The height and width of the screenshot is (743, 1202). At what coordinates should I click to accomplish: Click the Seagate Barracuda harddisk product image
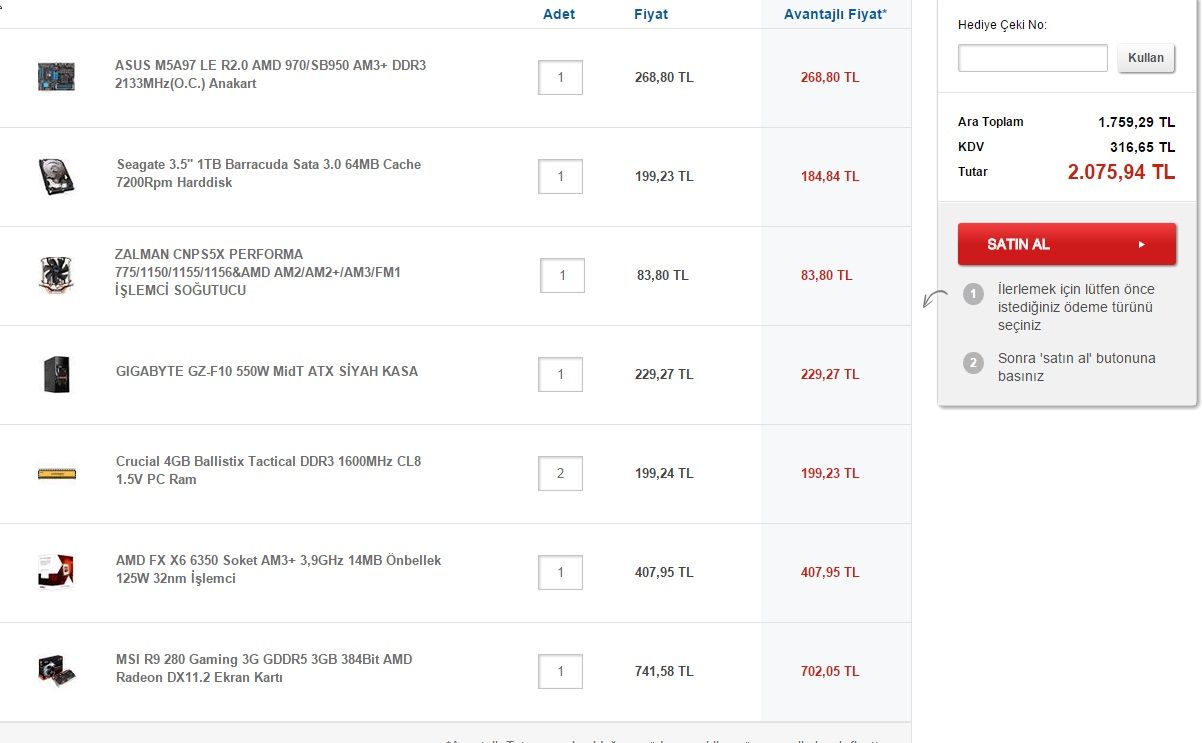coord(56,176)
